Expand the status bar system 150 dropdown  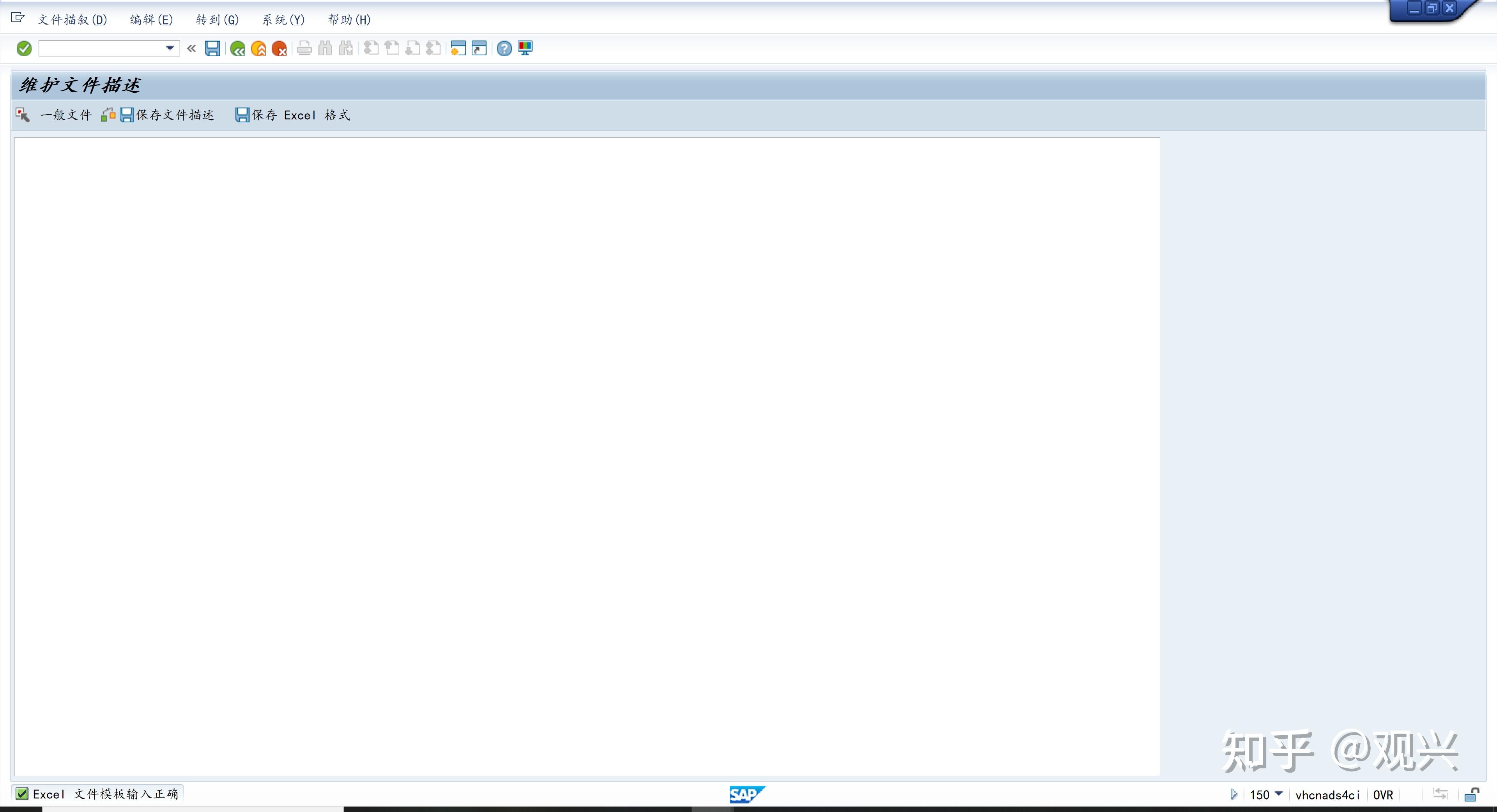[x=1279, y=794]
